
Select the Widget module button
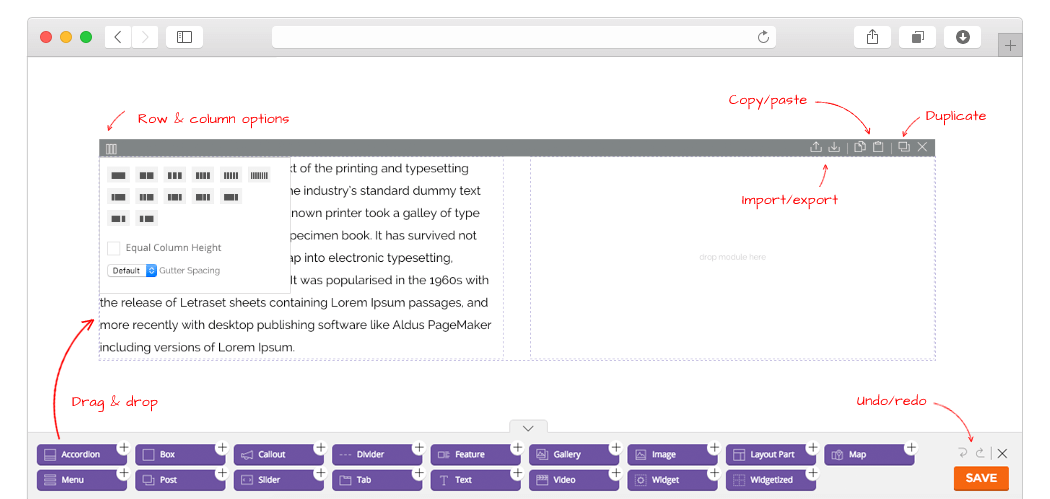pyautogui.click(x=672, y=480)
